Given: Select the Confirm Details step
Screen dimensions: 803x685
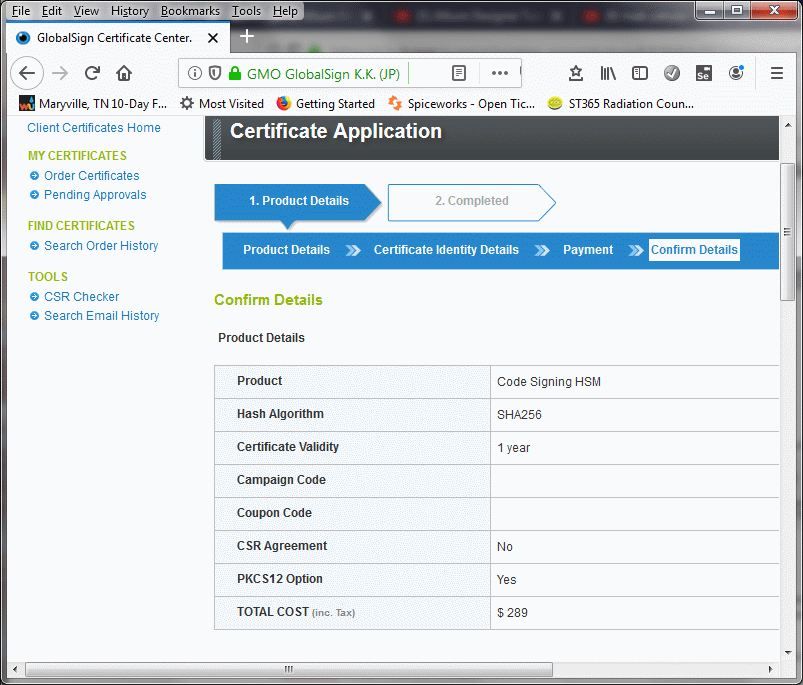Looking at the screenshot, I should coord(694,250).
